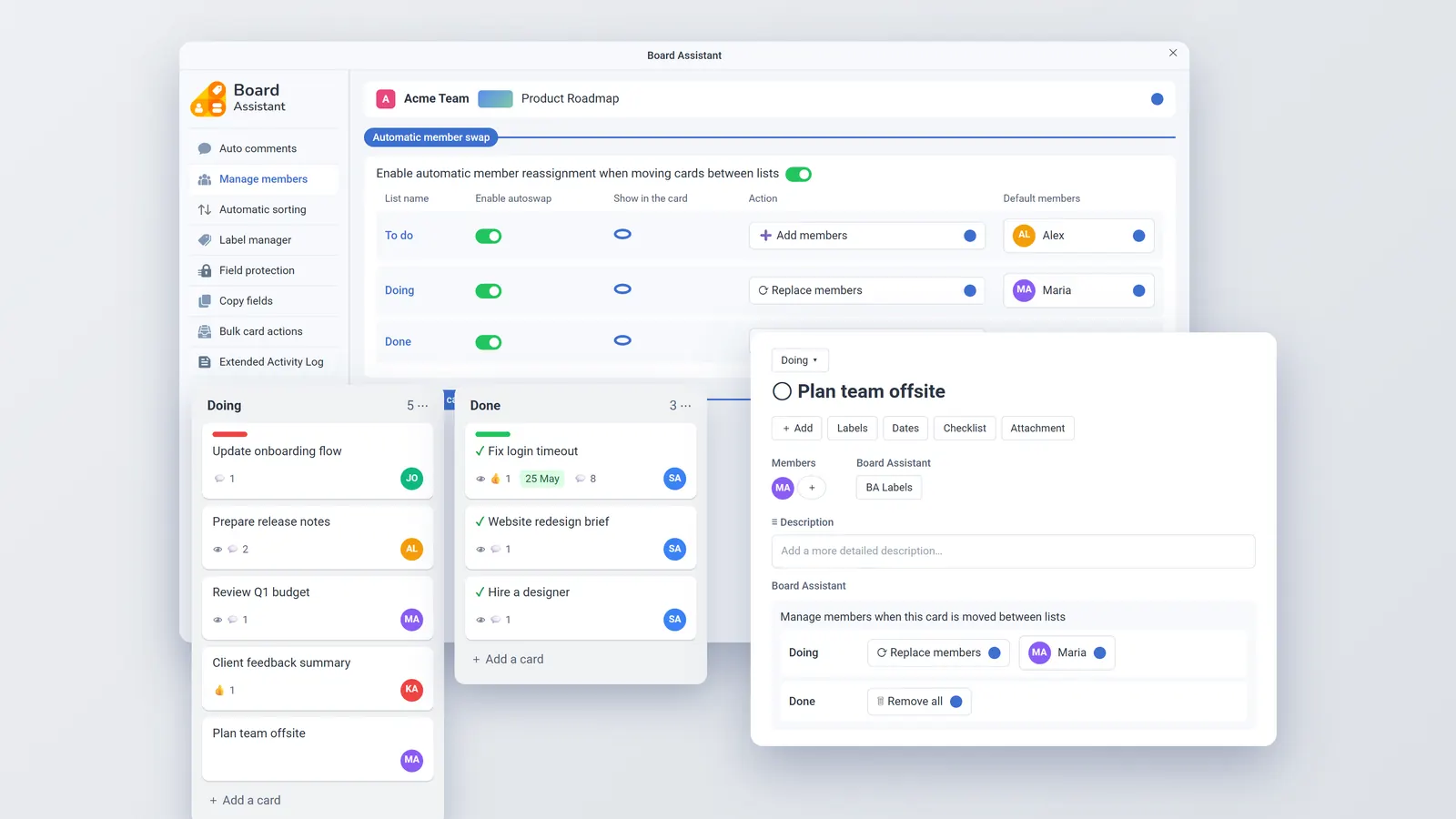The height and width of the screenshot is (819, 1456).
Task: Click the Acme Team workspace icon
Action: tap(386, 98)
